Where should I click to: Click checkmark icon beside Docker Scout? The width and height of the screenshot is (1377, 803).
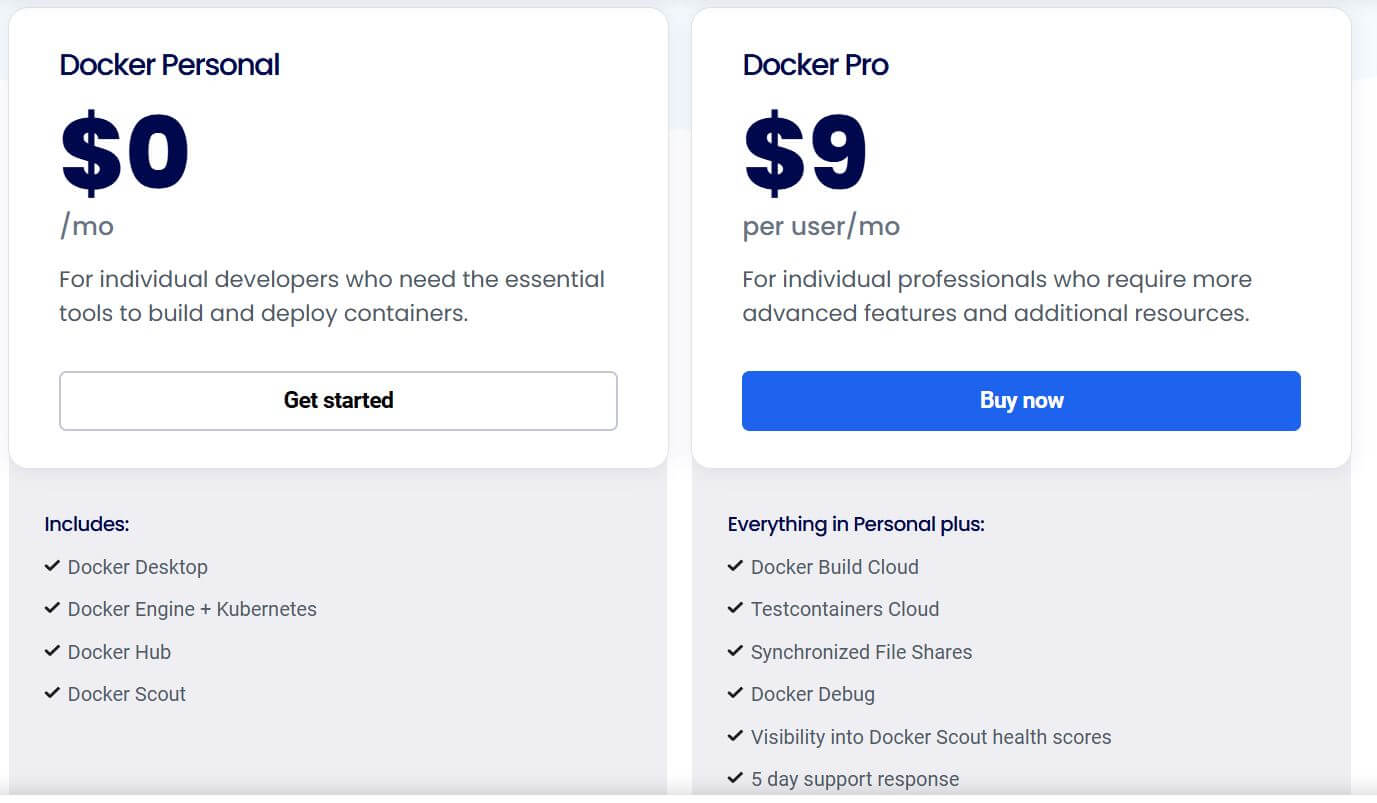52,693
